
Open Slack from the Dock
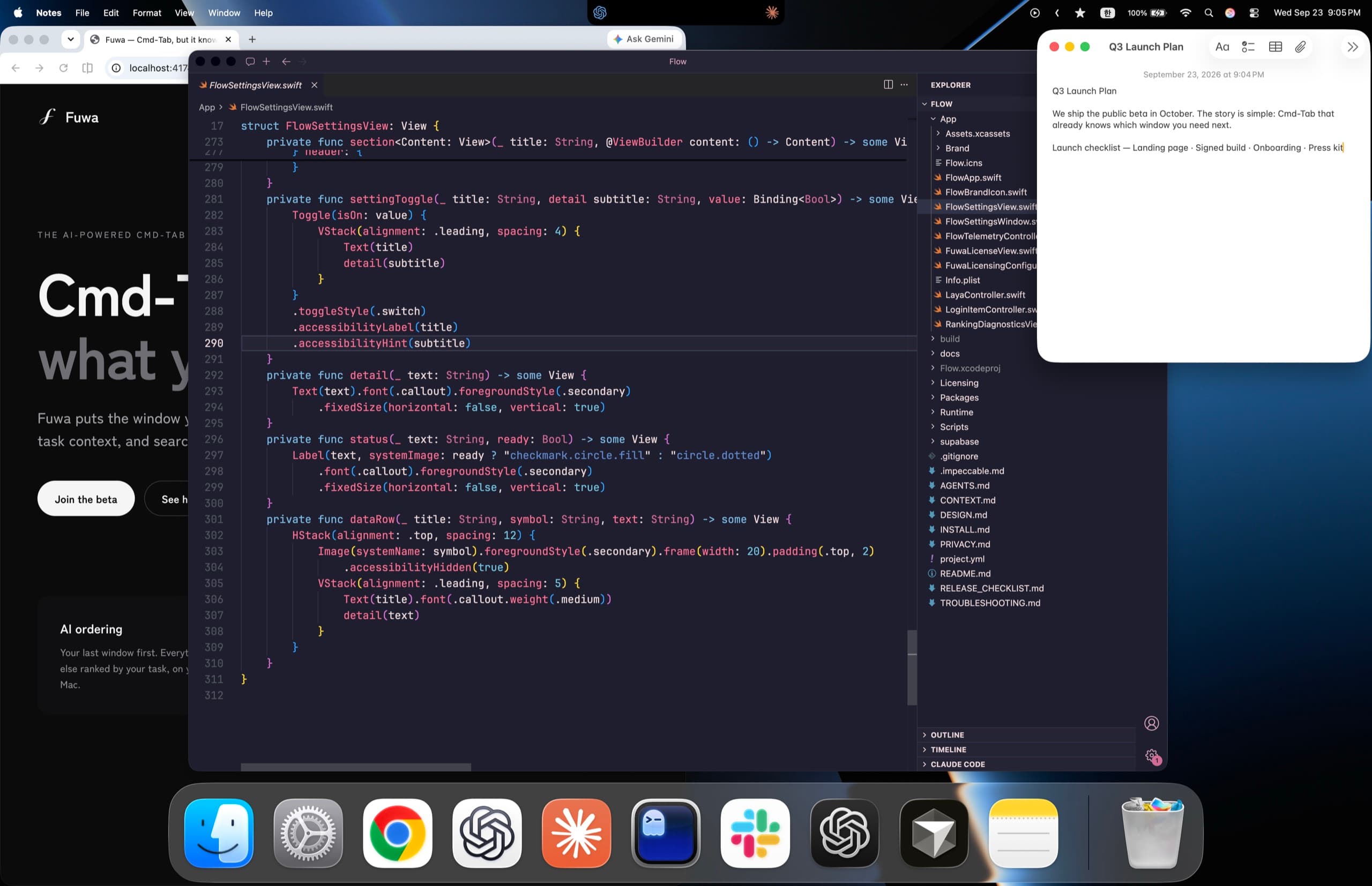tap(755, 832)
